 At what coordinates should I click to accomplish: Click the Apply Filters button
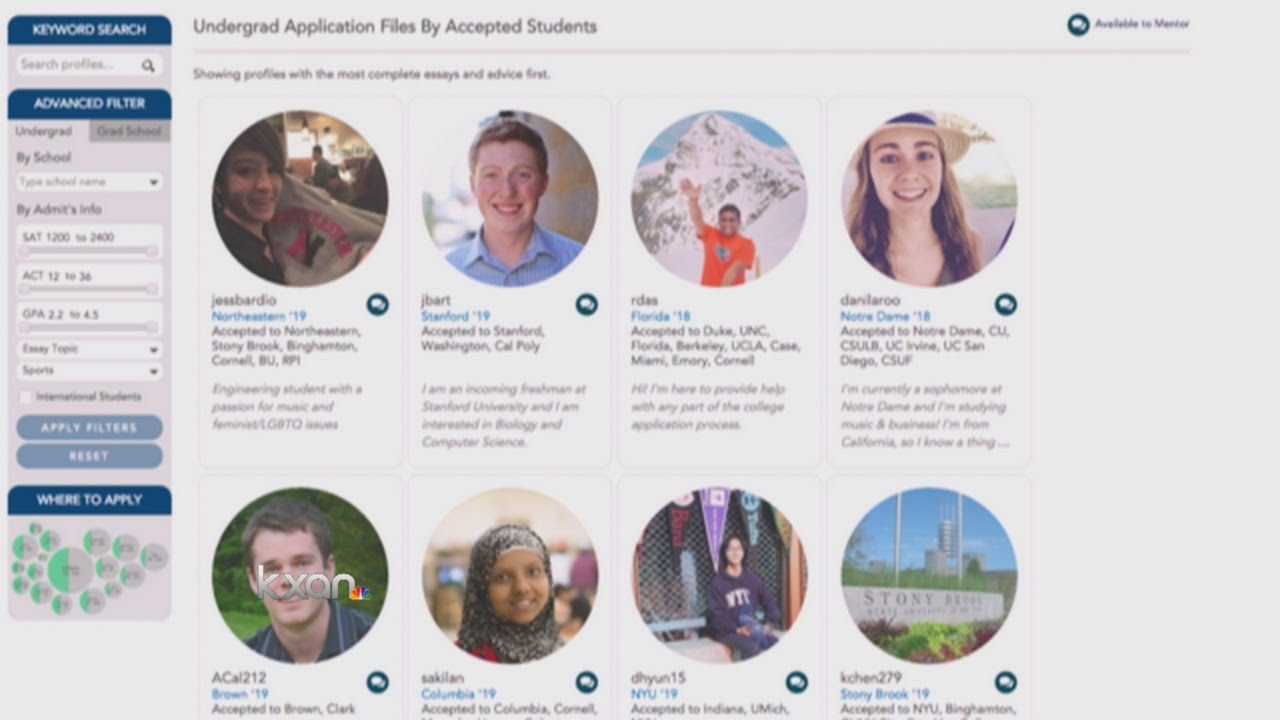pyautogui.click(x=89, y=428)
